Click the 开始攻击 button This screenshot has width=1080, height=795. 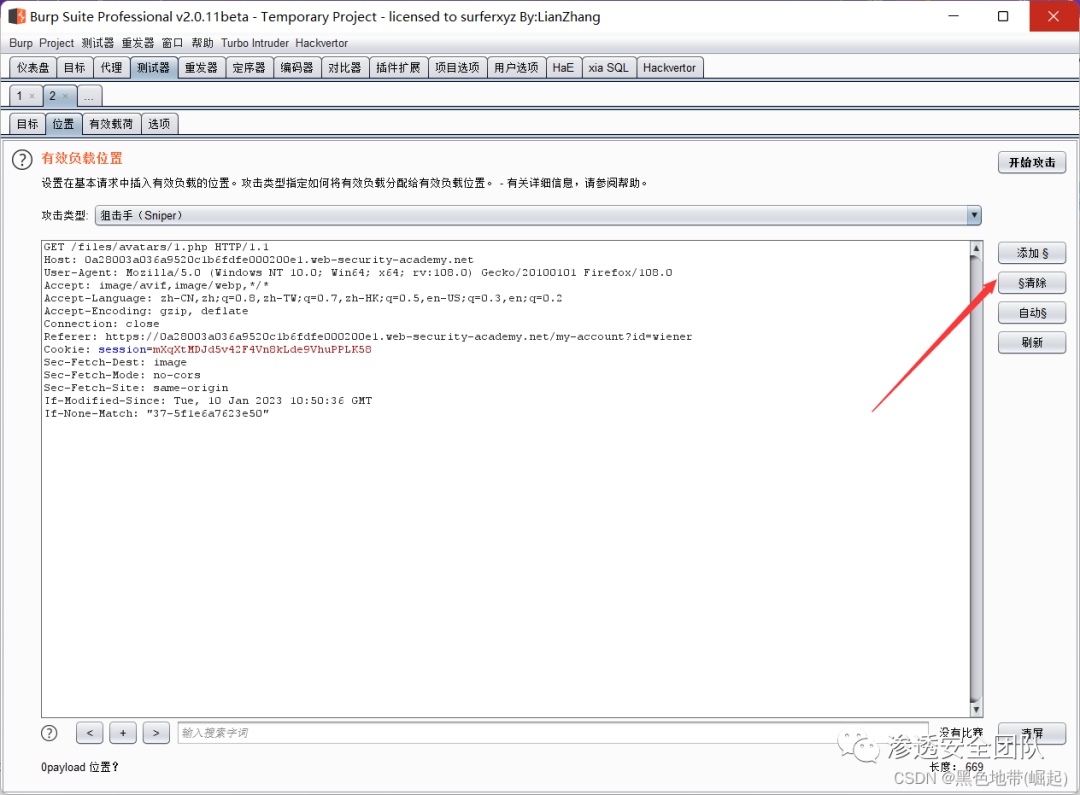(1032, 163)
